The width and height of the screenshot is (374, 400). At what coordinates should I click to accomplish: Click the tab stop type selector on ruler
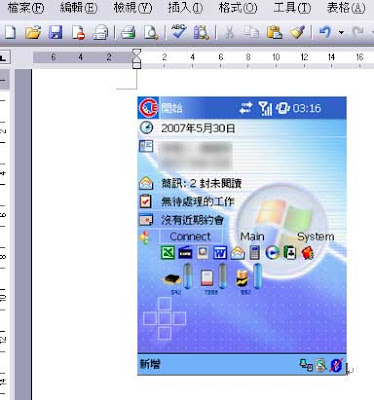[4, 58]
